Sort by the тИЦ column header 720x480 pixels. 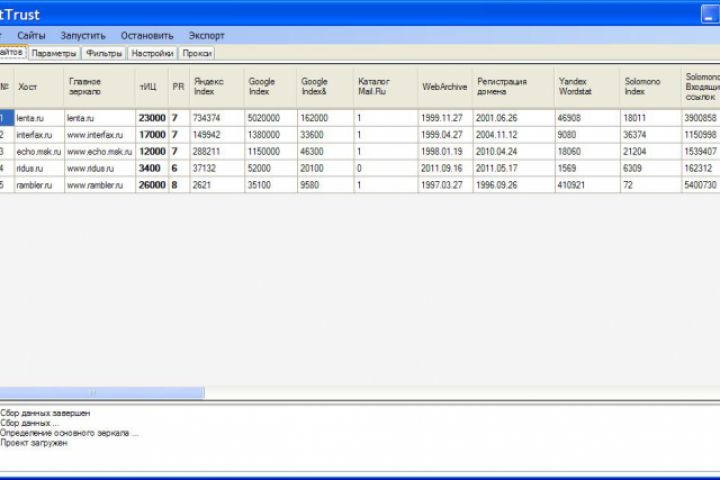click(152, 86)
